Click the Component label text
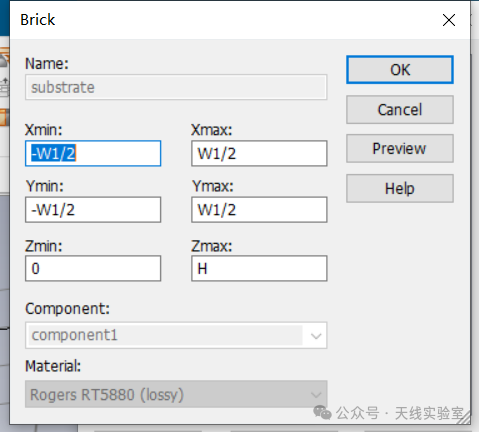The image size is (479, 432). pos(67,309)
